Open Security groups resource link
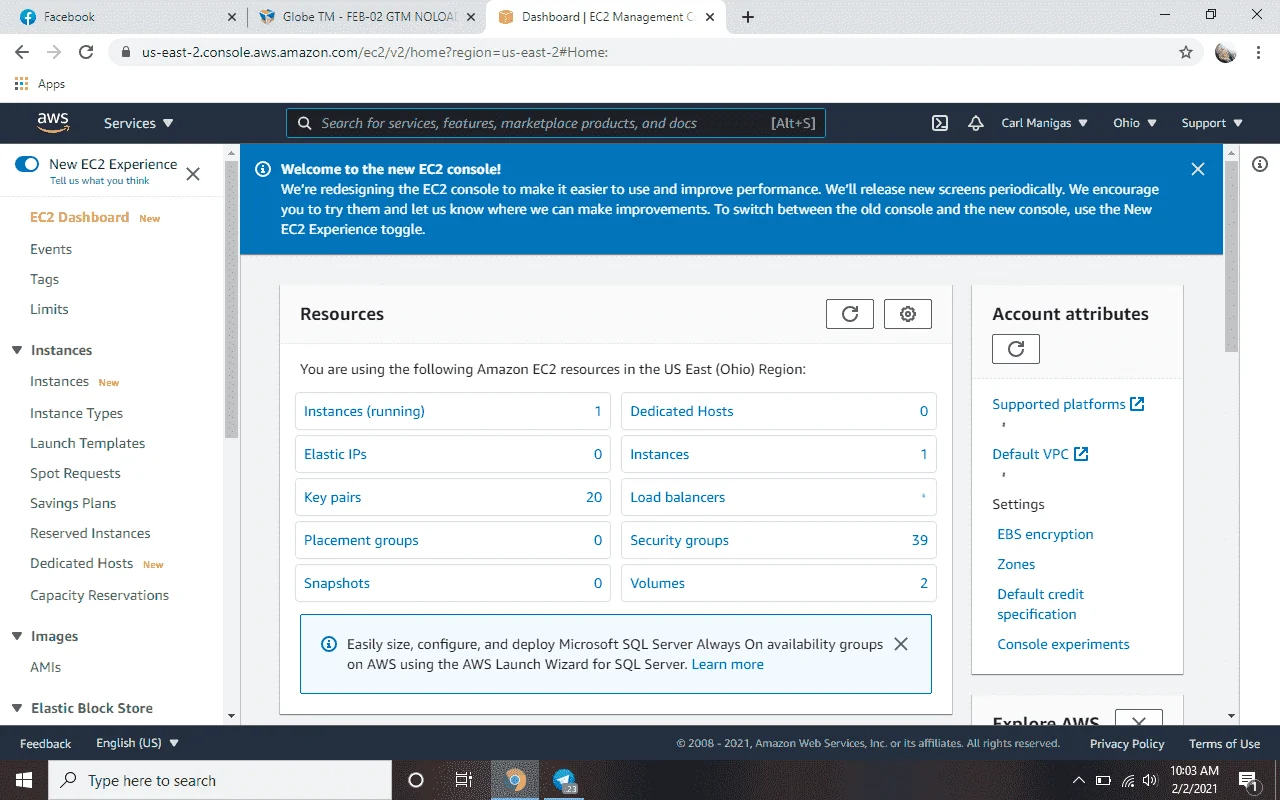1280x800 pixels. (680, 540)
